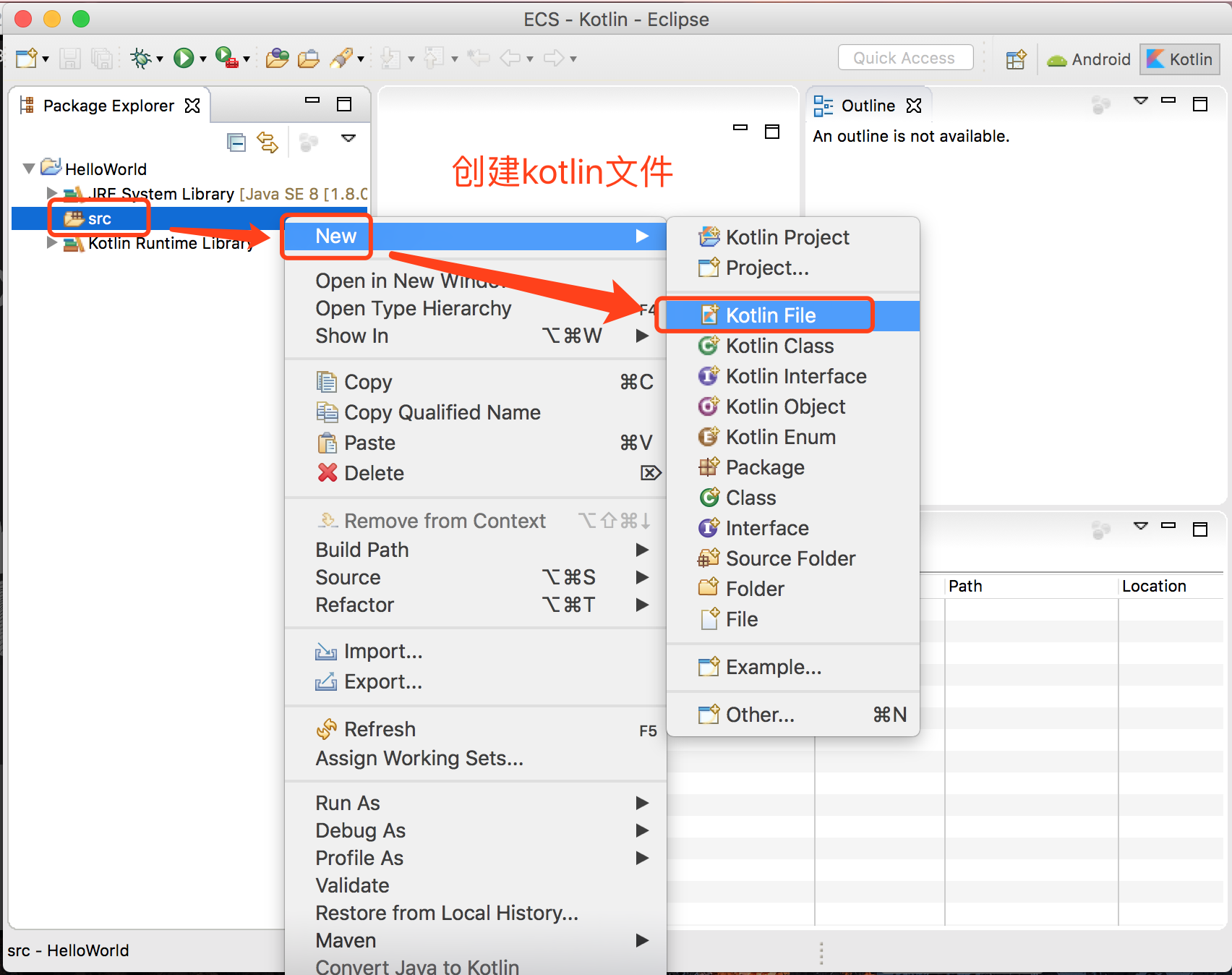Select the HelloWorld project
The height and width of the screenshot is (975, 1232).
point(106,169)
